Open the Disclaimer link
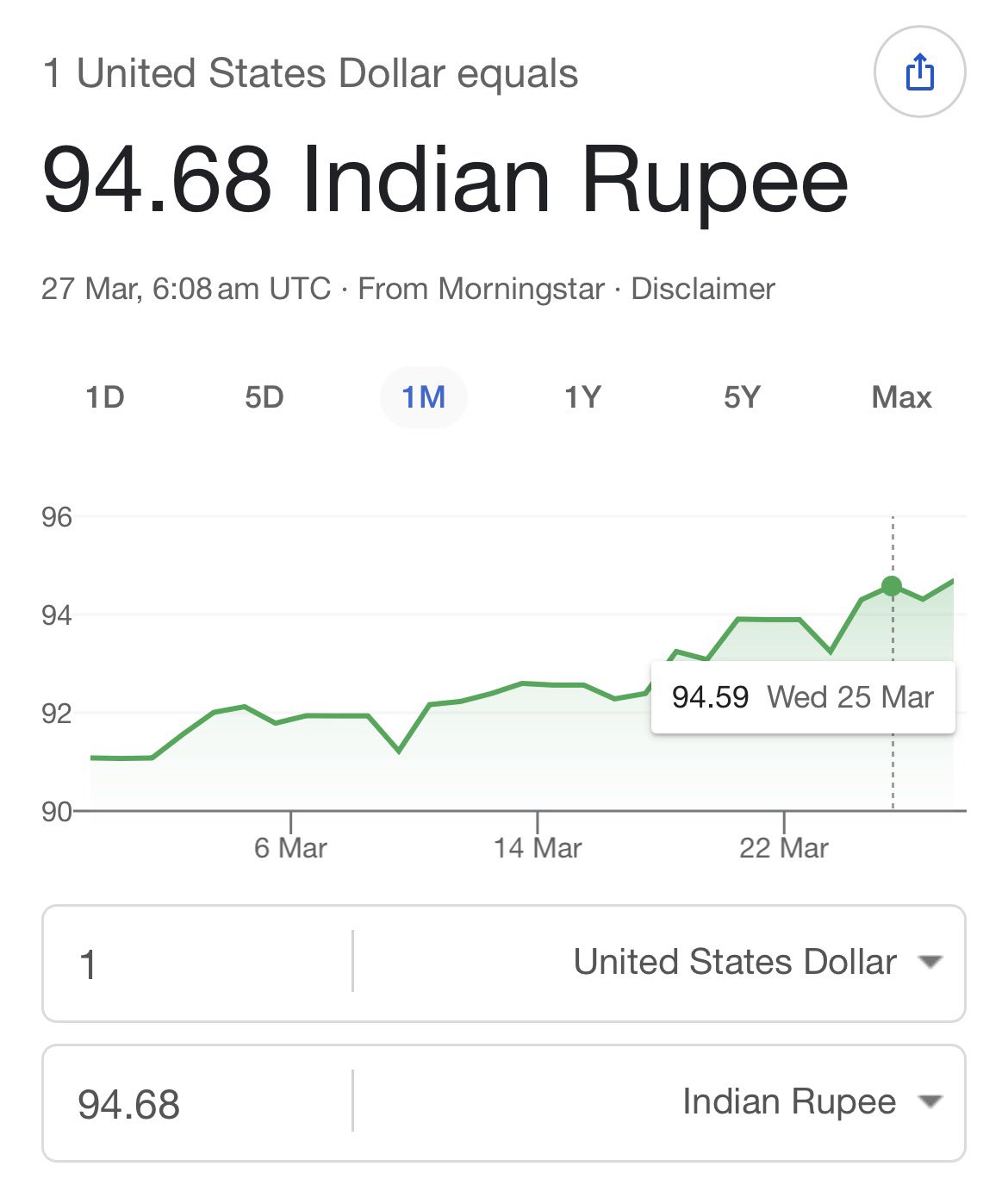Image resolution: width=1008 pixels, height=1179 pixels. click(x=703, y=289)
